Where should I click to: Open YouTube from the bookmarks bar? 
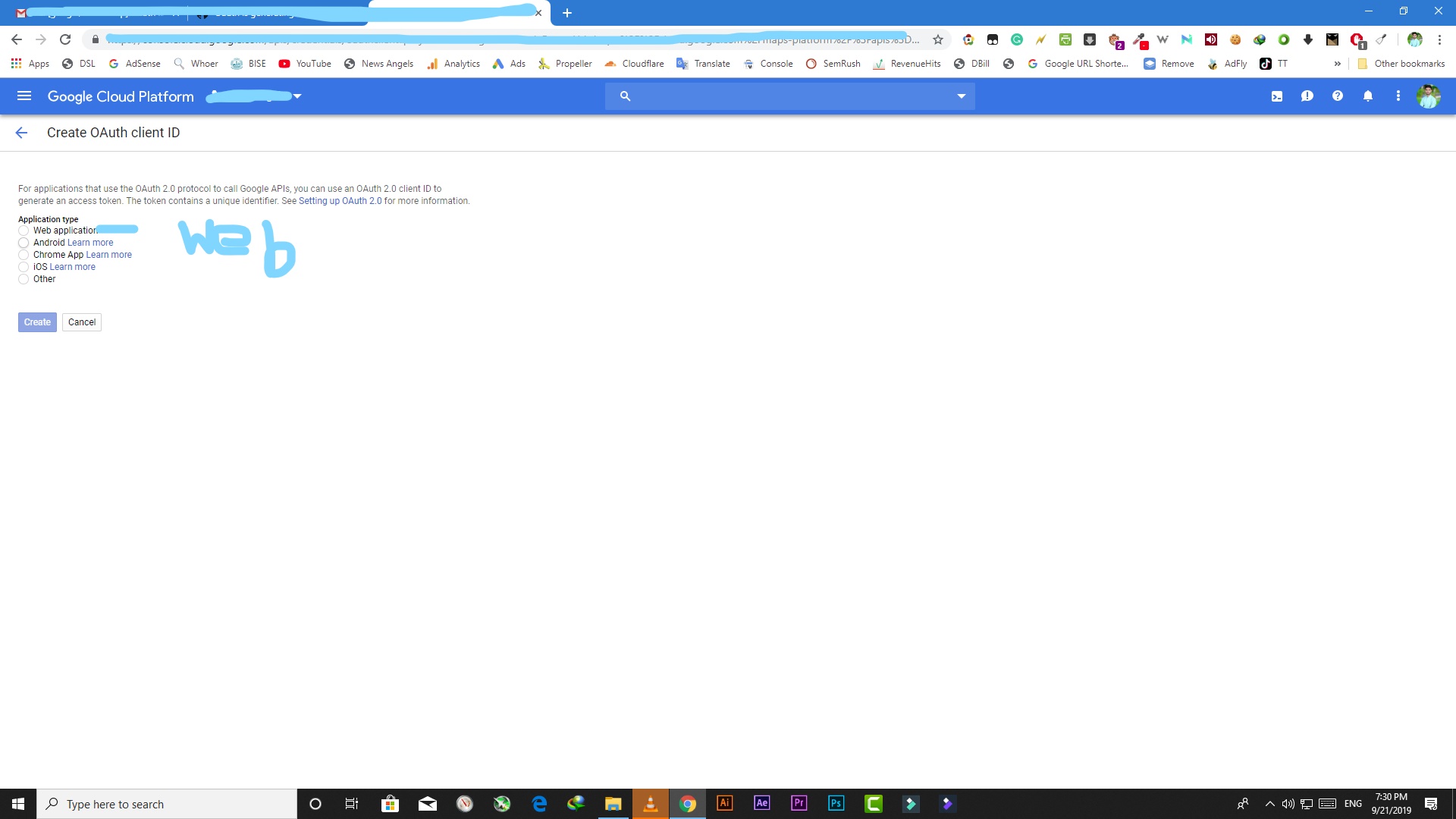pyautogui.click(x=305, y=64)
